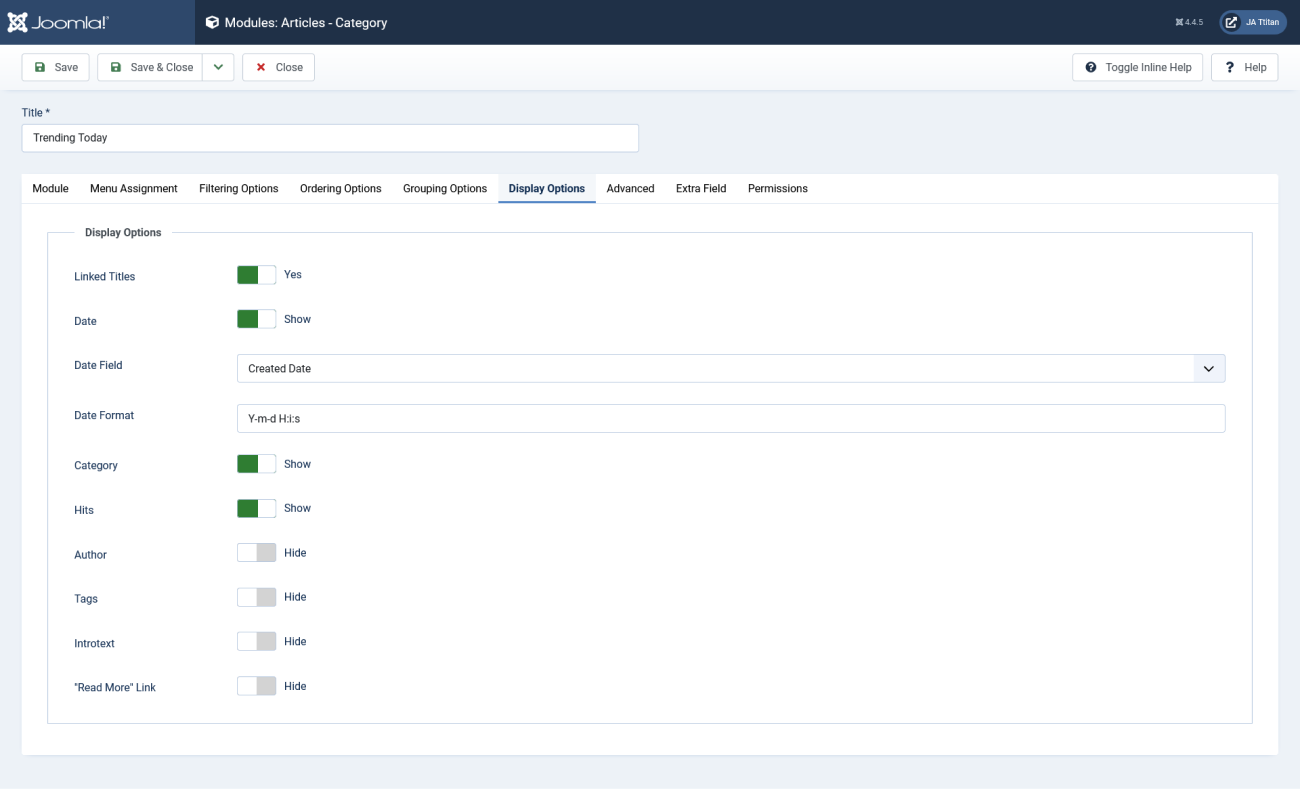Open the Permissions tab
This screenshot has width=1300, height=789.
point(778,188)
